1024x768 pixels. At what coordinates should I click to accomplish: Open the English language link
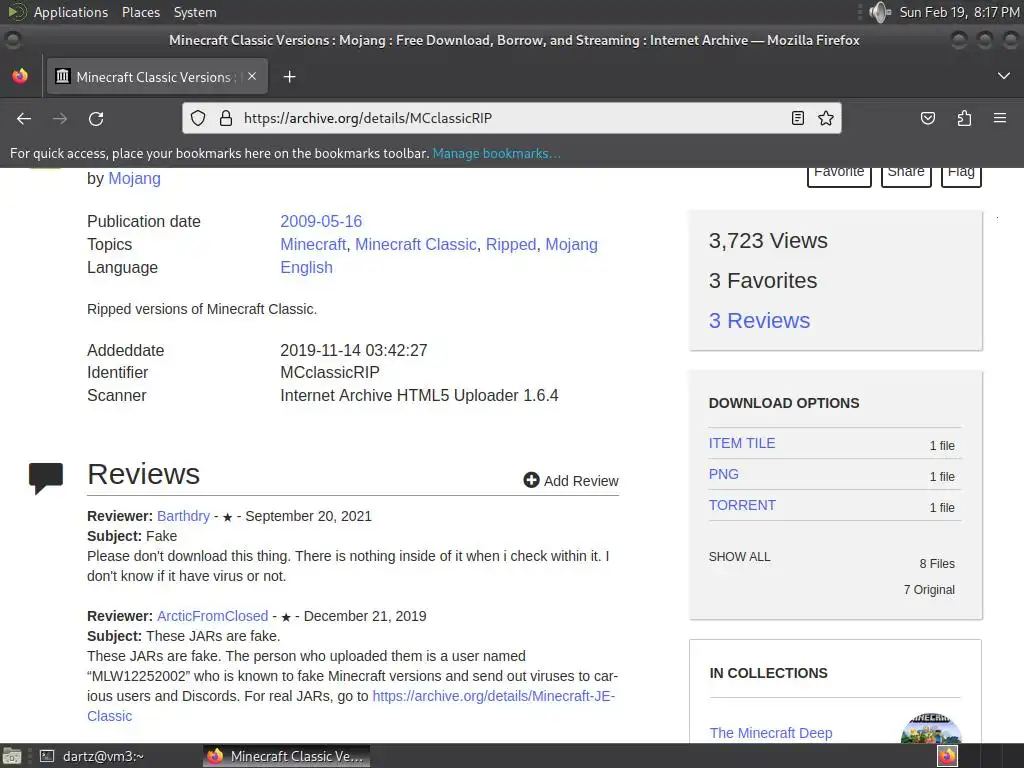point(306,268)
